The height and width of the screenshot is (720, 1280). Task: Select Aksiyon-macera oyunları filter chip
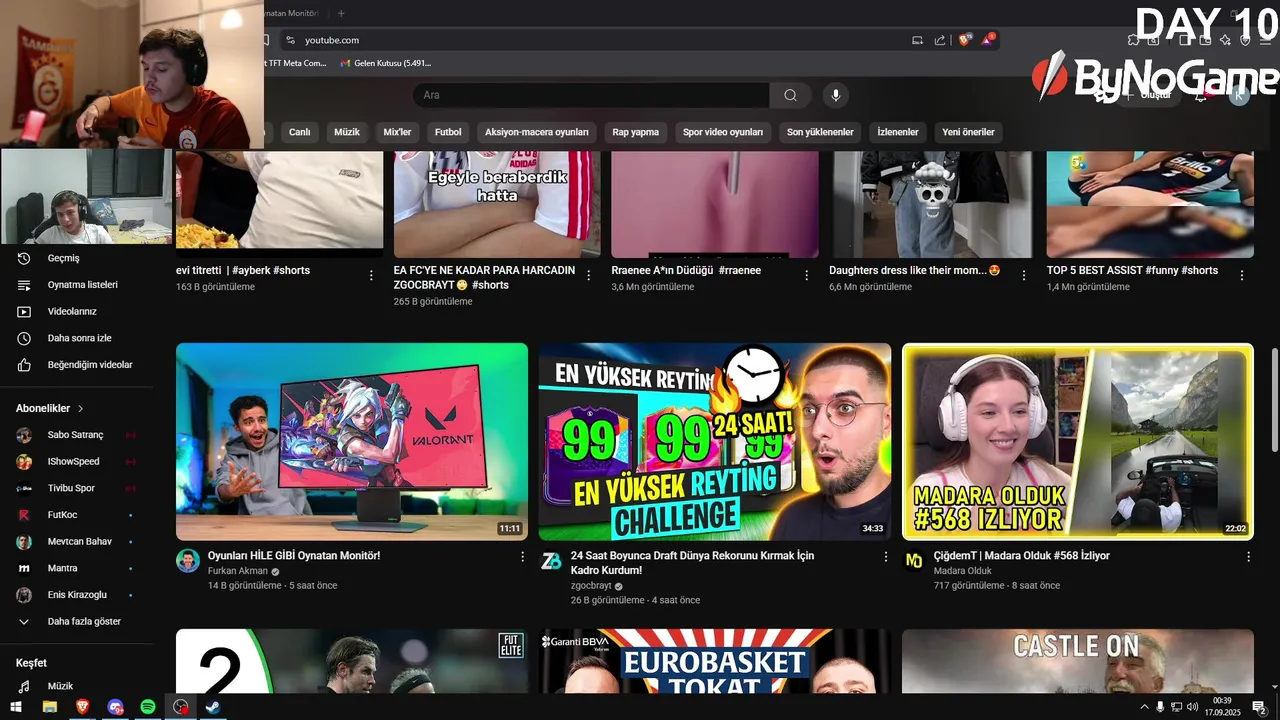pyautogui.click(x=537, y=132)
